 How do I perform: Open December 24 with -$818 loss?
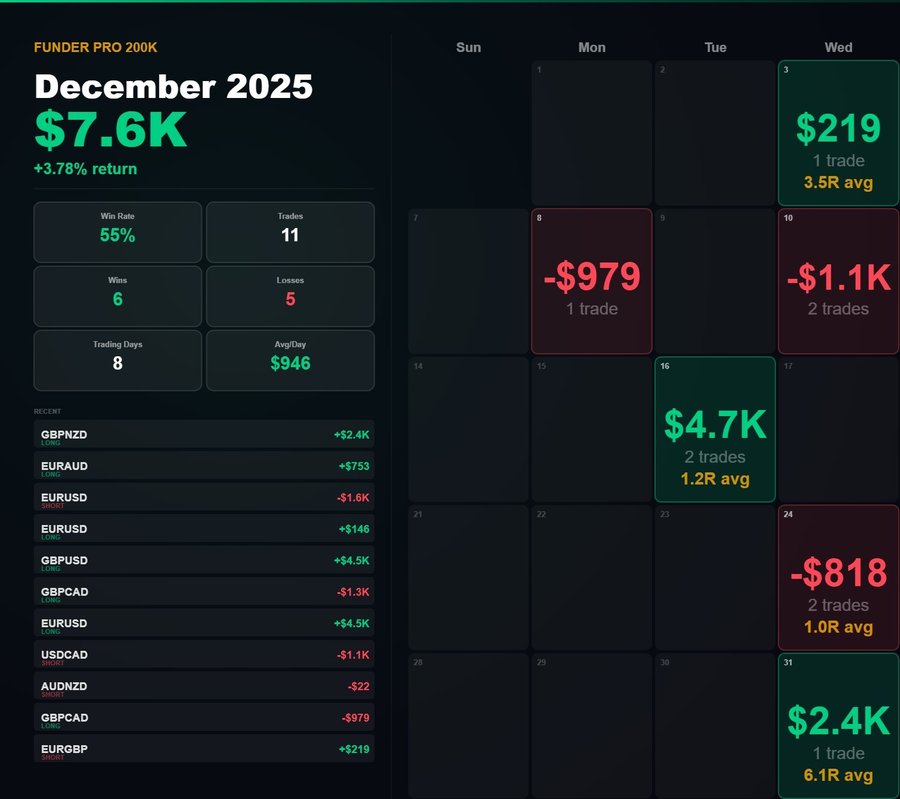[839, 577]
